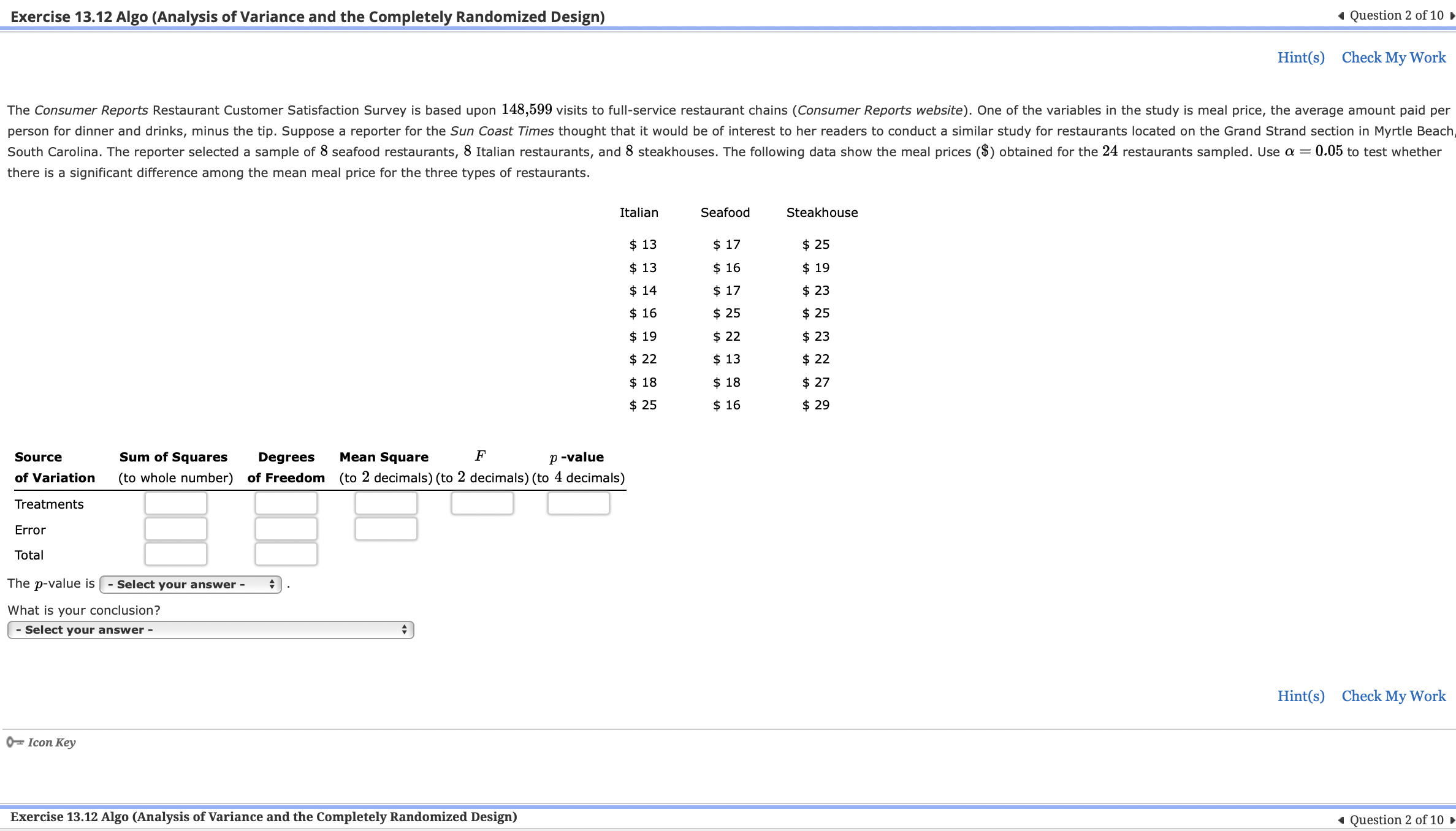The height and width of the screenshot is (831, 1456).
Task: Click Total Sum of Squares field
Action: 175,553
